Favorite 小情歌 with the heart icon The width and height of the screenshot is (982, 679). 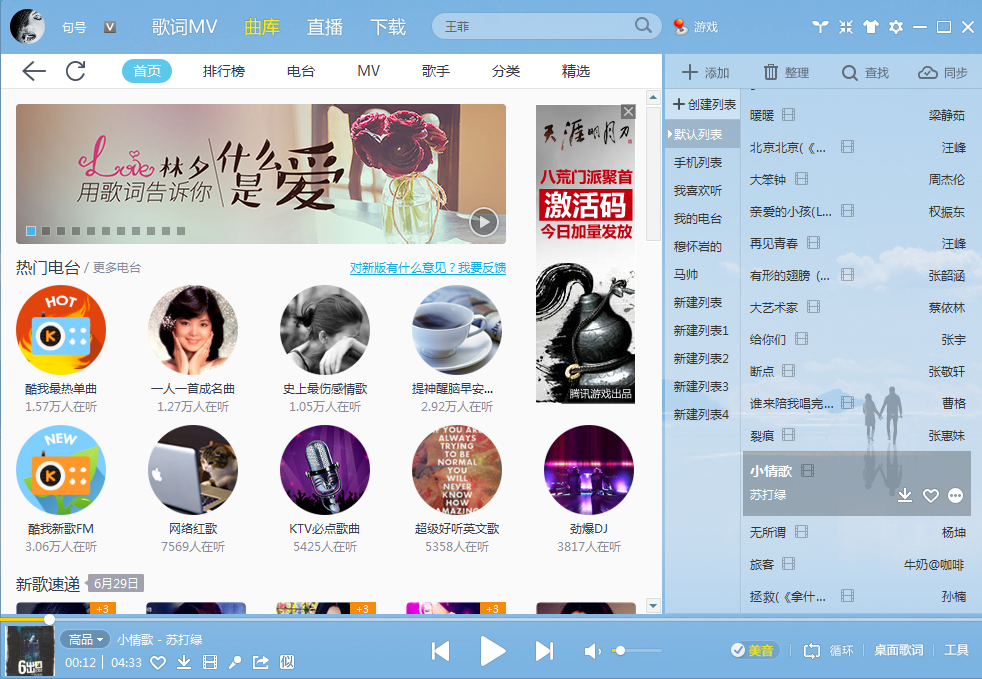tap(931, 496)
